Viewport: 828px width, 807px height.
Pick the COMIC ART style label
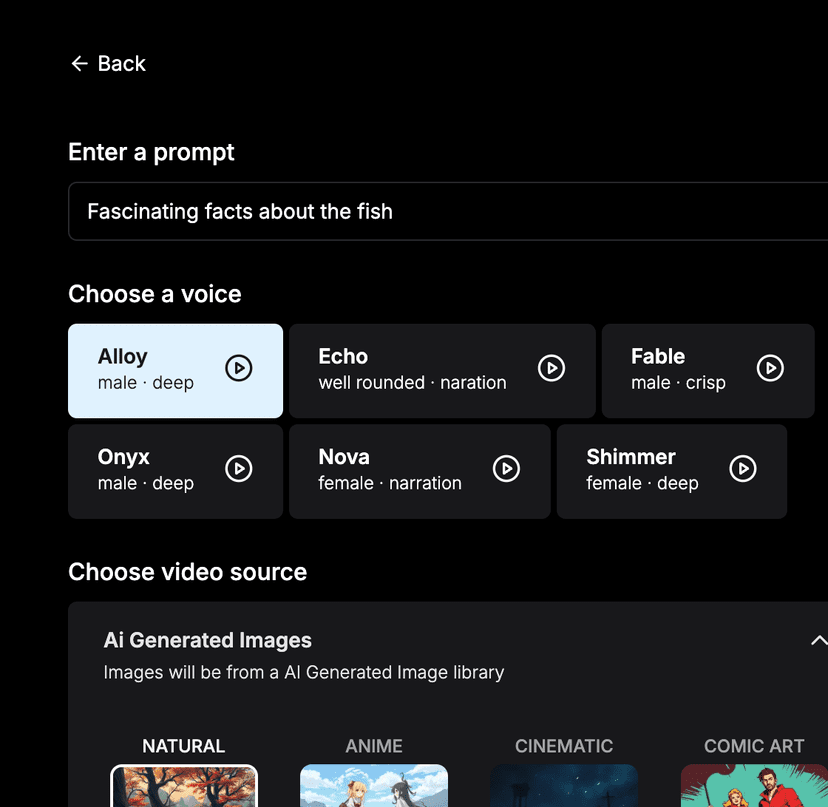click(x=754, y=746)
